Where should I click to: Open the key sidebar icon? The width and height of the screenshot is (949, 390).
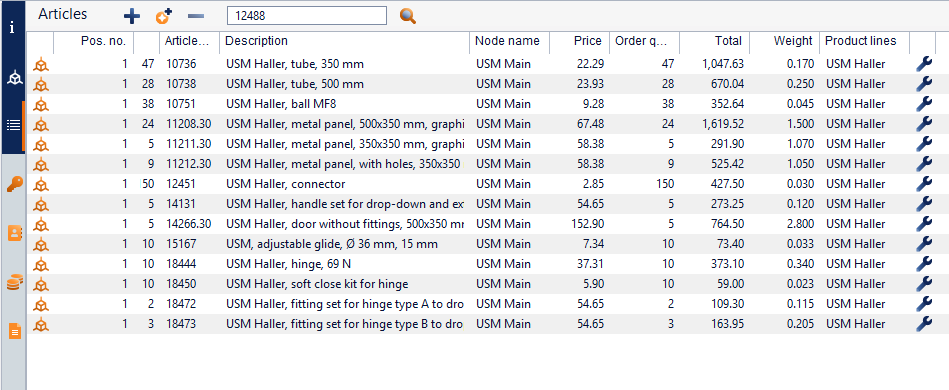coord(14,185)
